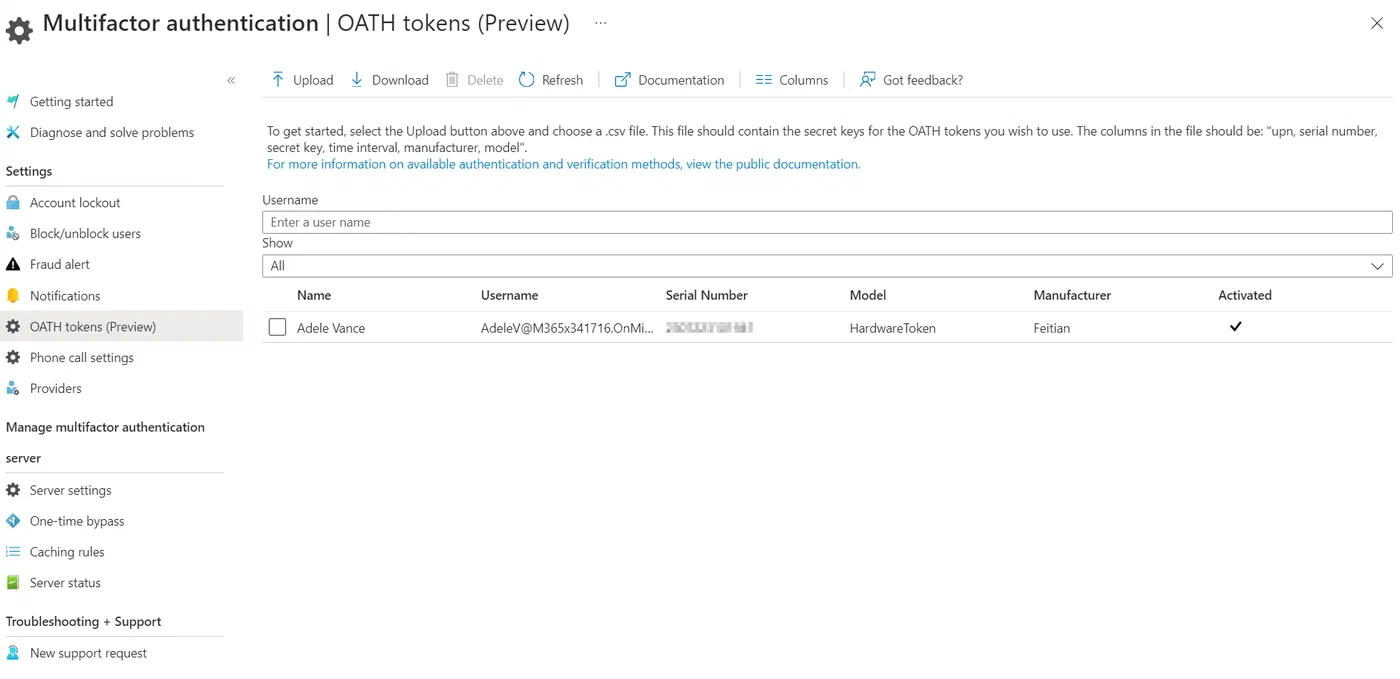1400x679 pixels.
Task: Click the Upload arrow icon
Action: click(278, 79)
